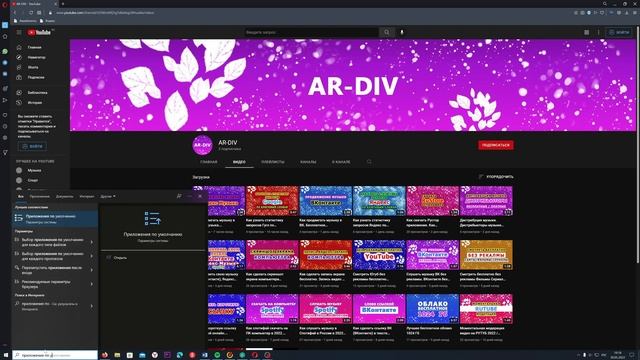640x360 pixels.
Task: Select Интернет tab in Windows search
Action: [x=87, y=197]
